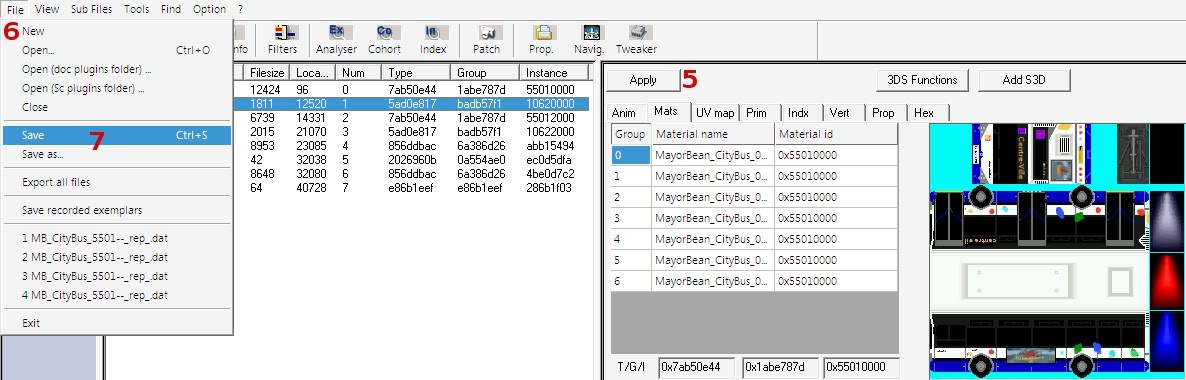The image size is (1186, 380).
Task: Choose New from the File menu
Action: 117,31
